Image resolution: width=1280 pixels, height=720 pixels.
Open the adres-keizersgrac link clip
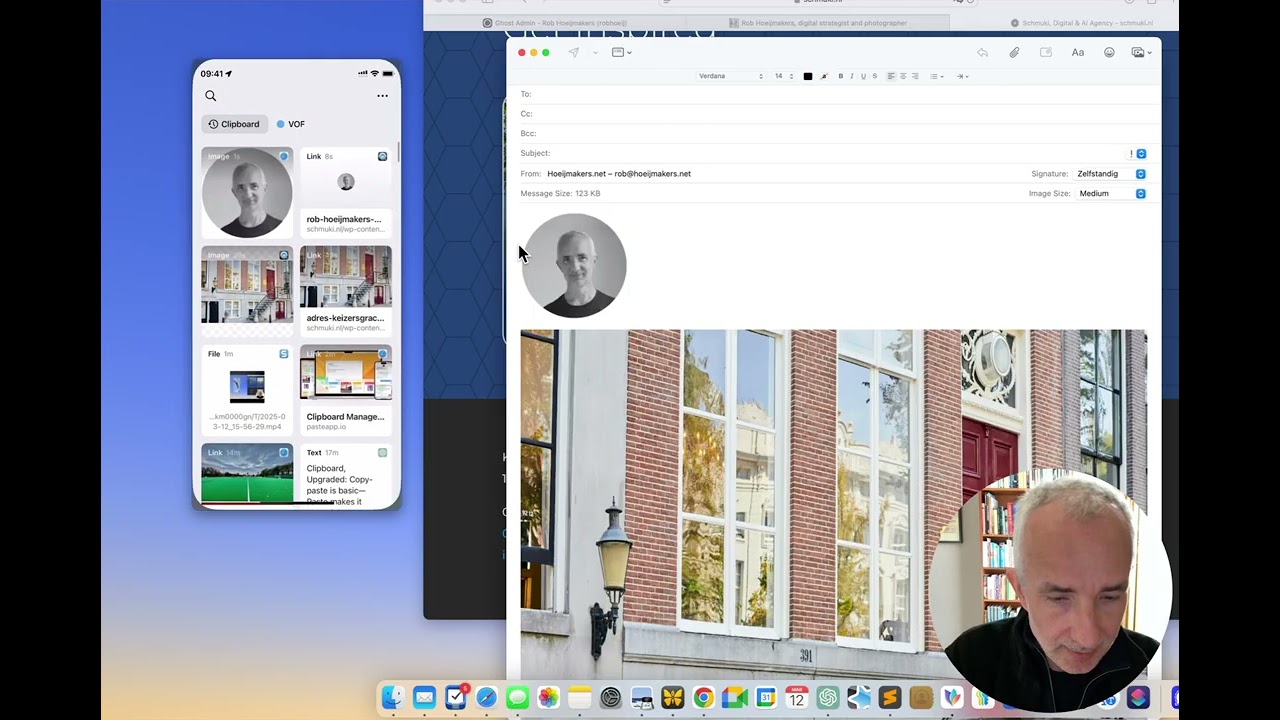(345, 290)
